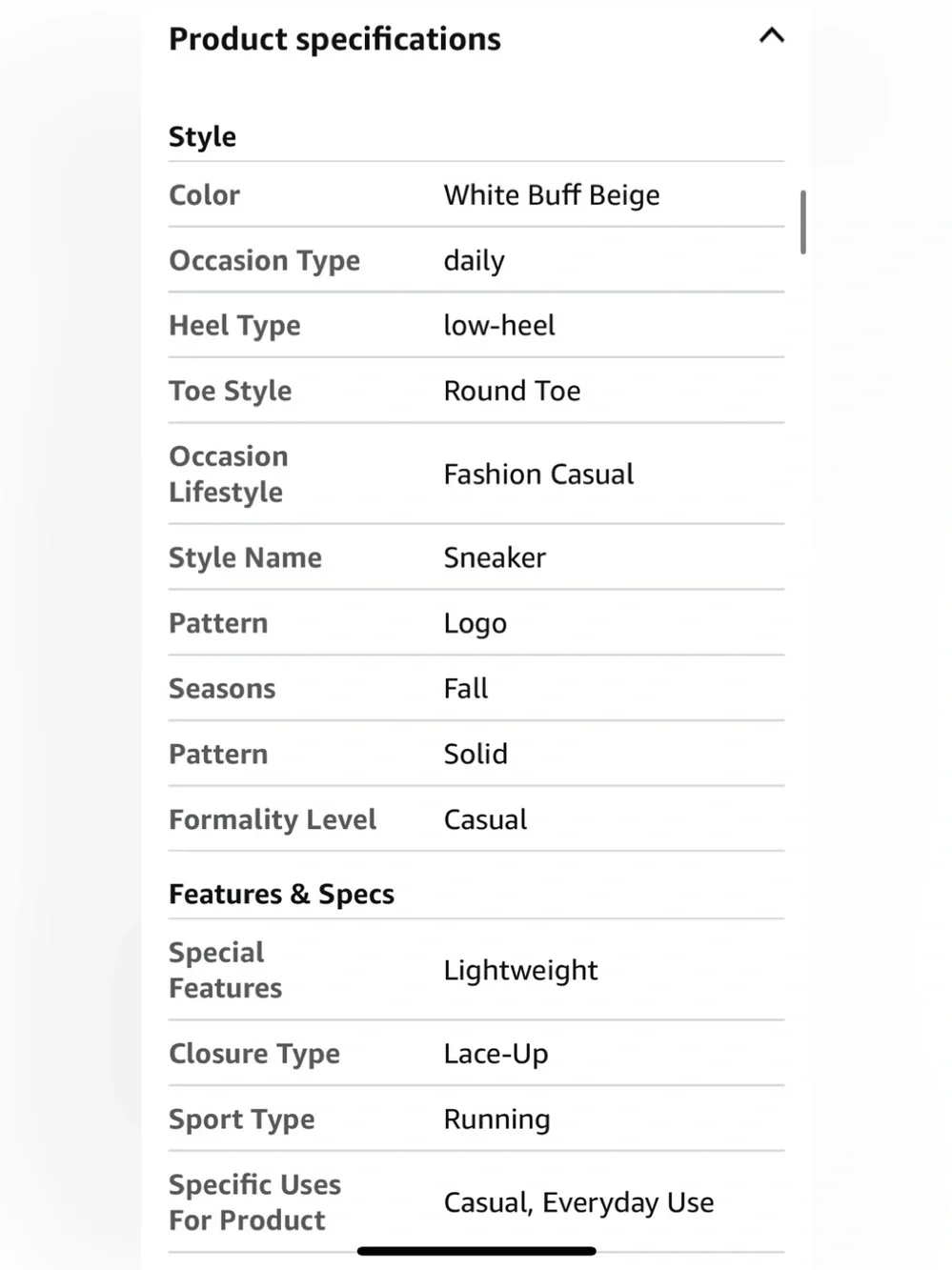Click the Product specifications heading
The height and width of the screenshot is (1270, 952).
tap(334, 39)
